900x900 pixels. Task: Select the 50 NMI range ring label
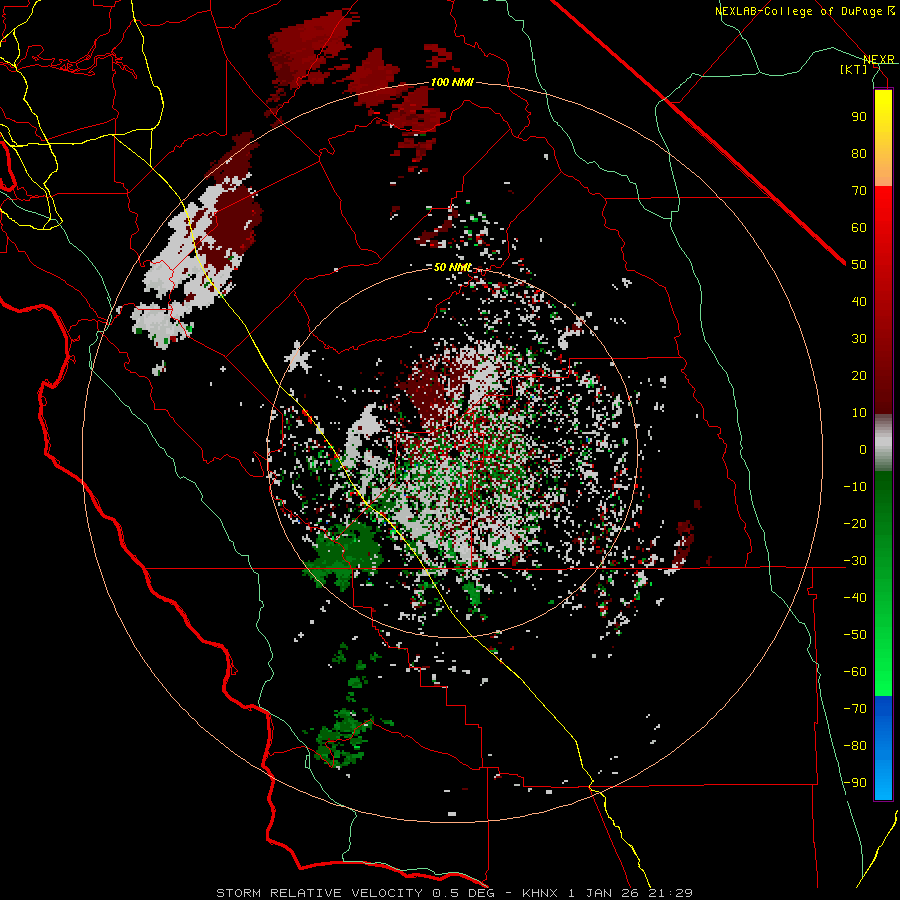pyautogui.click(x=453, y=267)
